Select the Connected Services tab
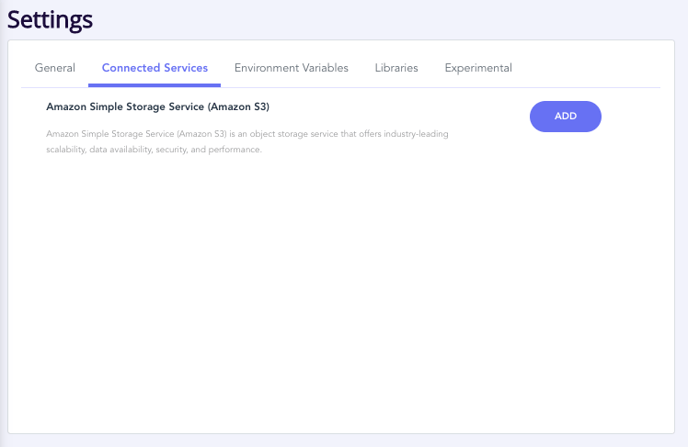Viewport: 688px width, 447px height. (154, 68)
